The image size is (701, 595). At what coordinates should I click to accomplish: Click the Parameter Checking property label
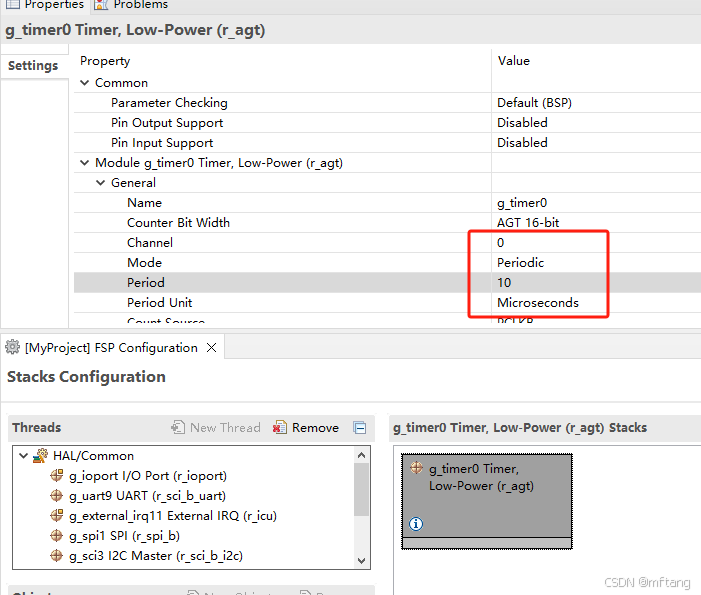169,103
